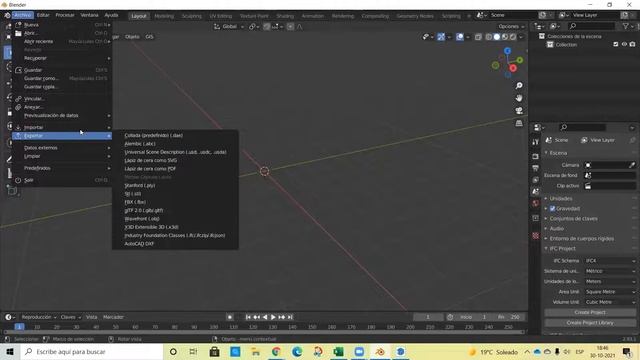
Task: Open the Editar menu
Action: 43,15
